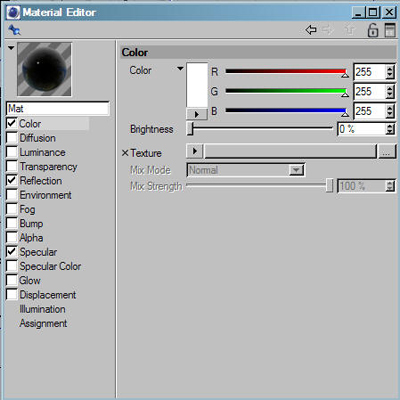Click the Mix Strength spinner arrows
The height and width of the screenshot is (400, 400).
pyautogui.click(x=390, y=186)
